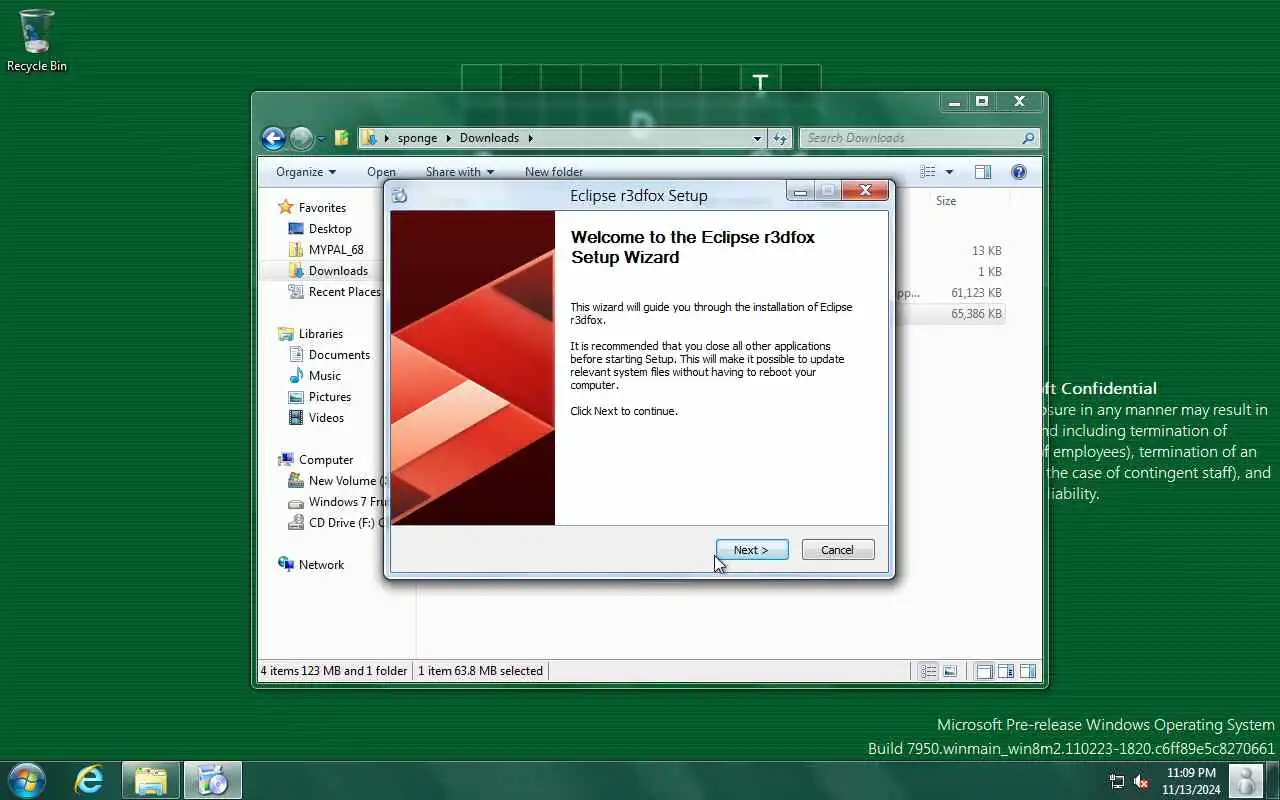1280x800 pixels.
Task: Select Downloads in navigation pane
Action: tap(328, 270)
